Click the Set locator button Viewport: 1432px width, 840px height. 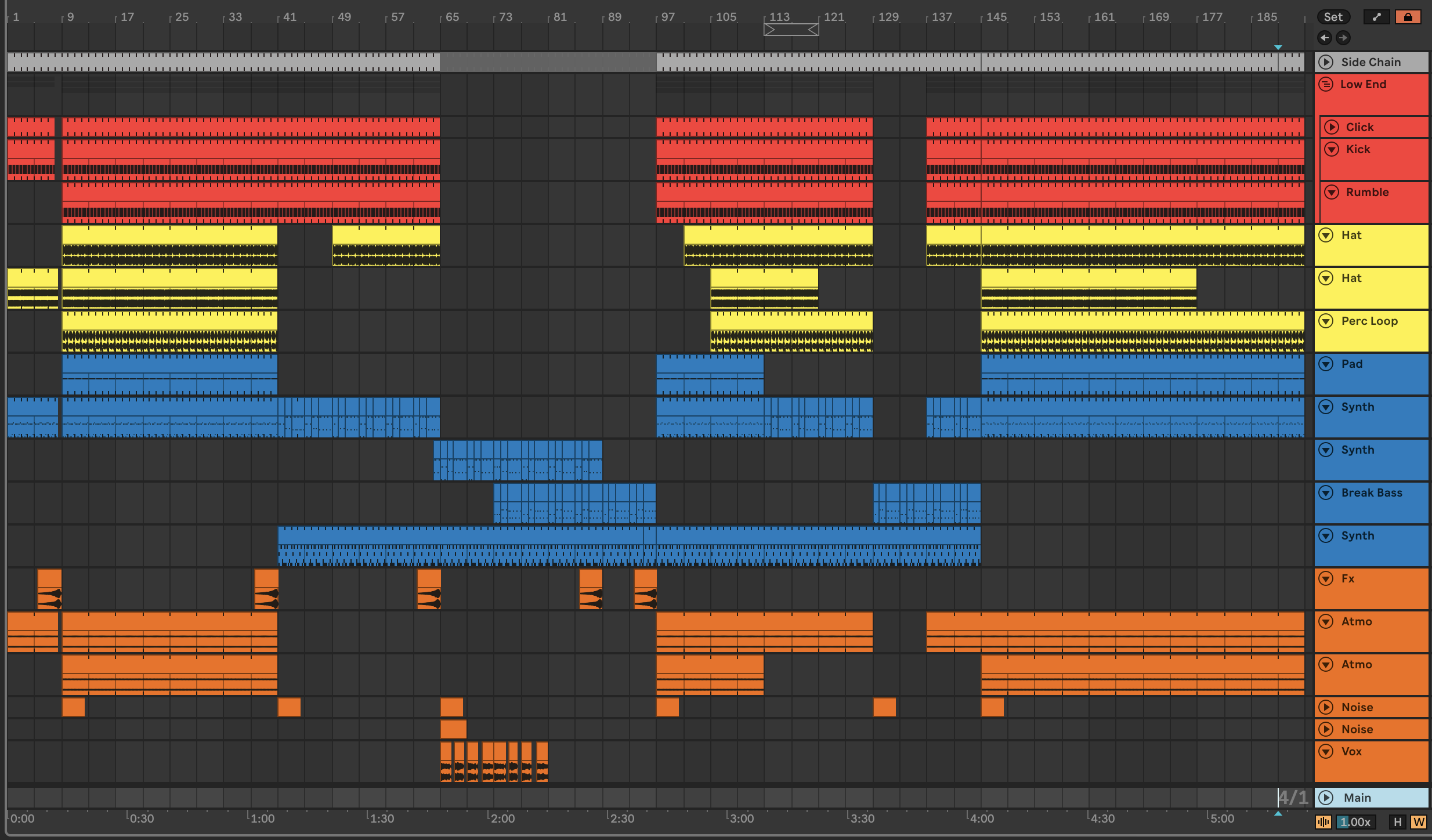click(x=1333, y=17)
